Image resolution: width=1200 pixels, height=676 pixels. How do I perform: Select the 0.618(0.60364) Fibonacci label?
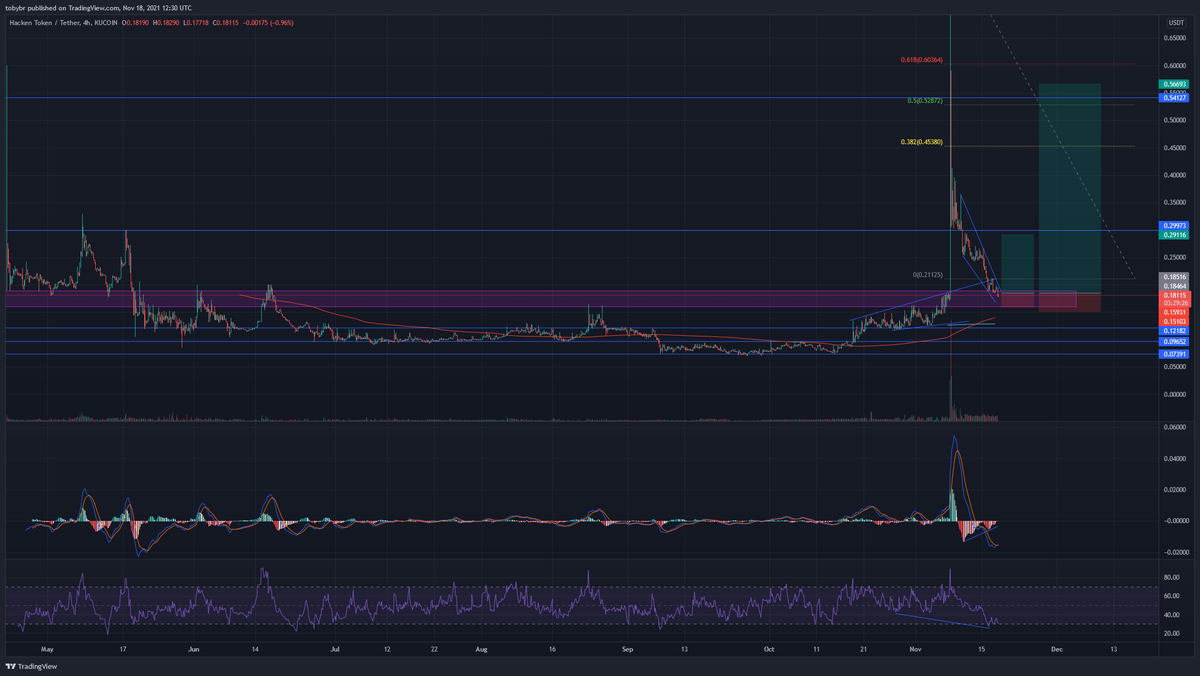point(921,60)
